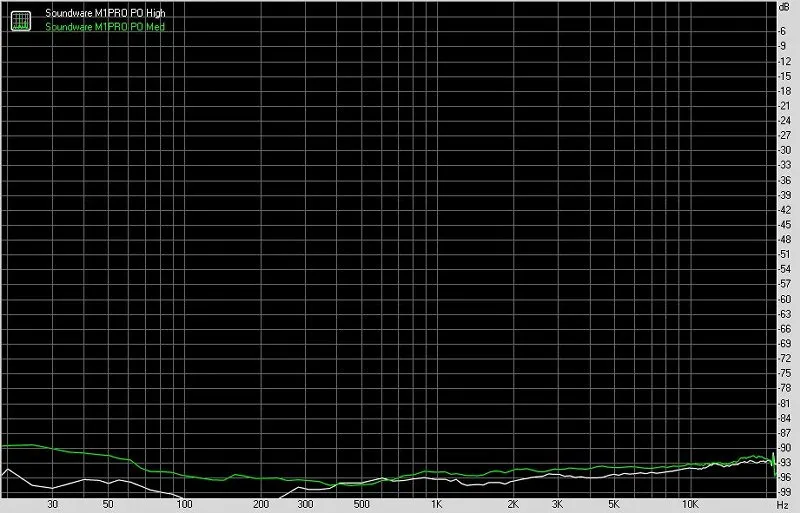Select the green 'Soundware M1PRO PO Med' legend entry
This screenshot has width=800, height=513.
click(x=105, y=27)
